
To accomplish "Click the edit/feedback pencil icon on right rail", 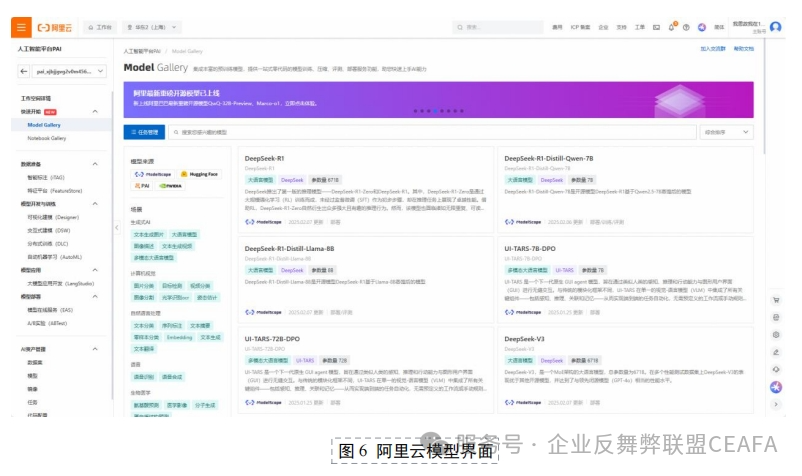I will [x=776, y=352].
